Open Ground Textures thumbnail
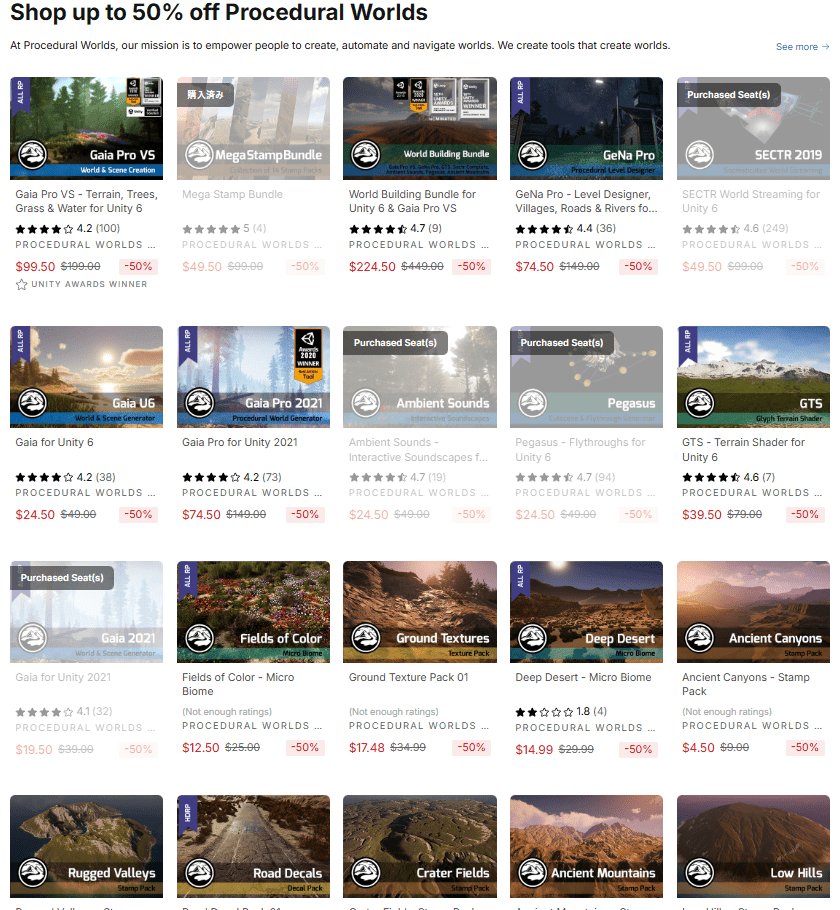The height and width of the screenshot is (910, 840). click(x=420, y=612)
